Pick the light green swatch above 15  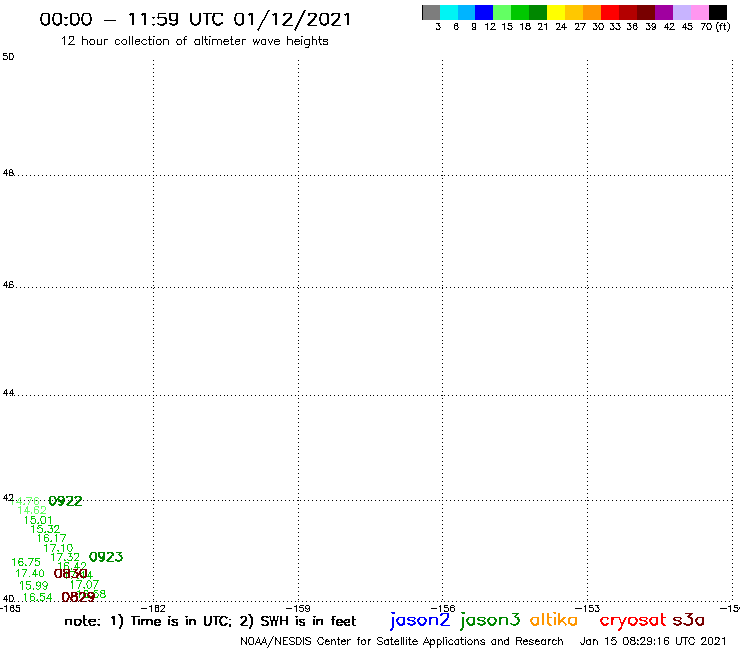coord(502,13)
